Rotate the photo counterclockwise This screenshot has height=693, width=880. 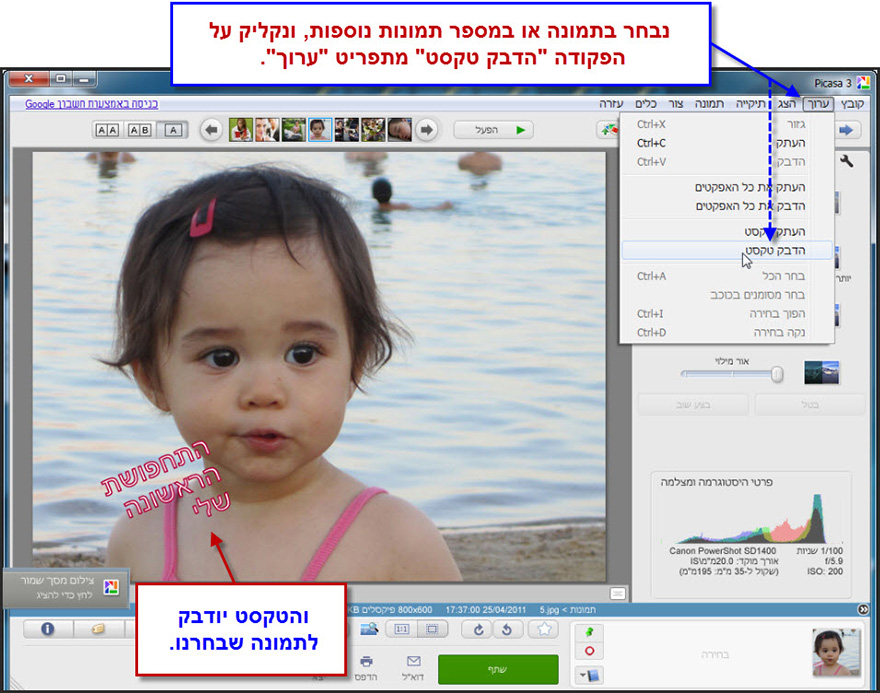point(507,629)
